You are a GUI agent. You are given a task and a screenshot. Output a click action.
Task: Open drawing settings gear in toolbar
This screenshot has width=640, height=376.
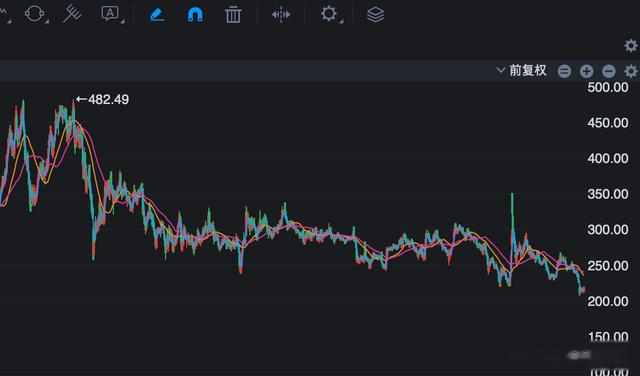click(x=329, y=14)
